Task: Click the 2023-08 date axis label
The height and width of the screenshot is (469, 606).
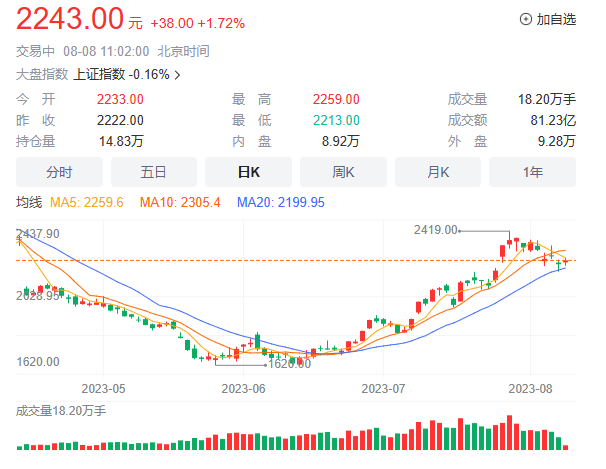Action: tap(530, 389)
